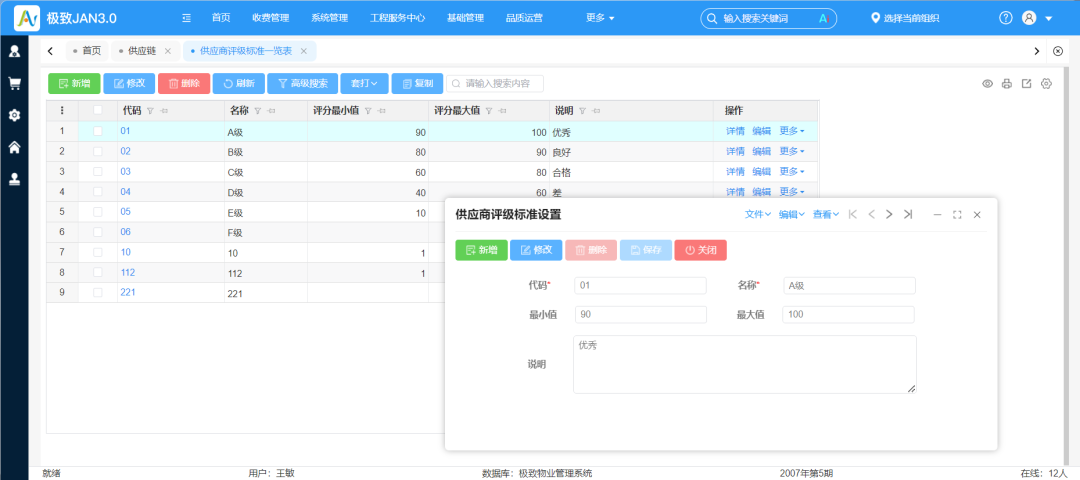Click the red 删除 button in toolbar

coord(184,84)
